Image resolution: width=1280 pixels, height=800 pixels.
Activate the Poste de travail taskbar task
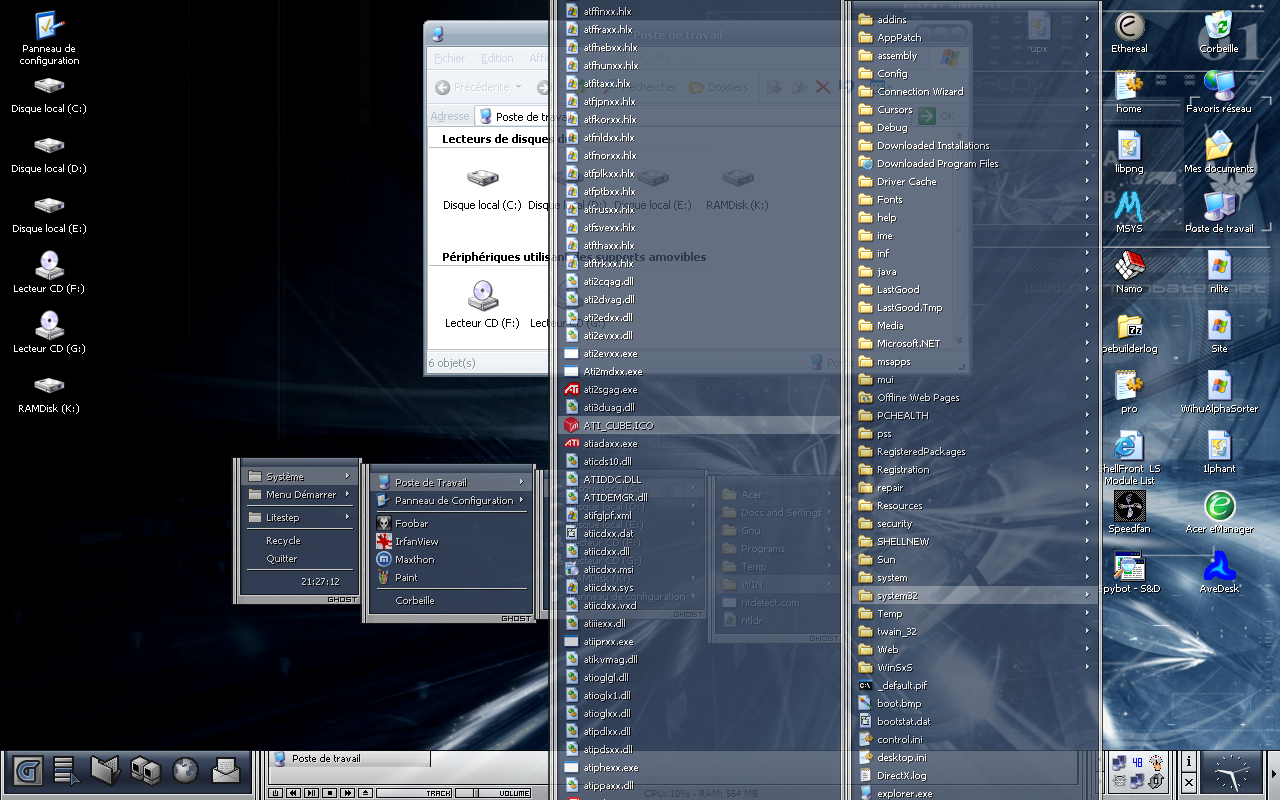[349, 759]
